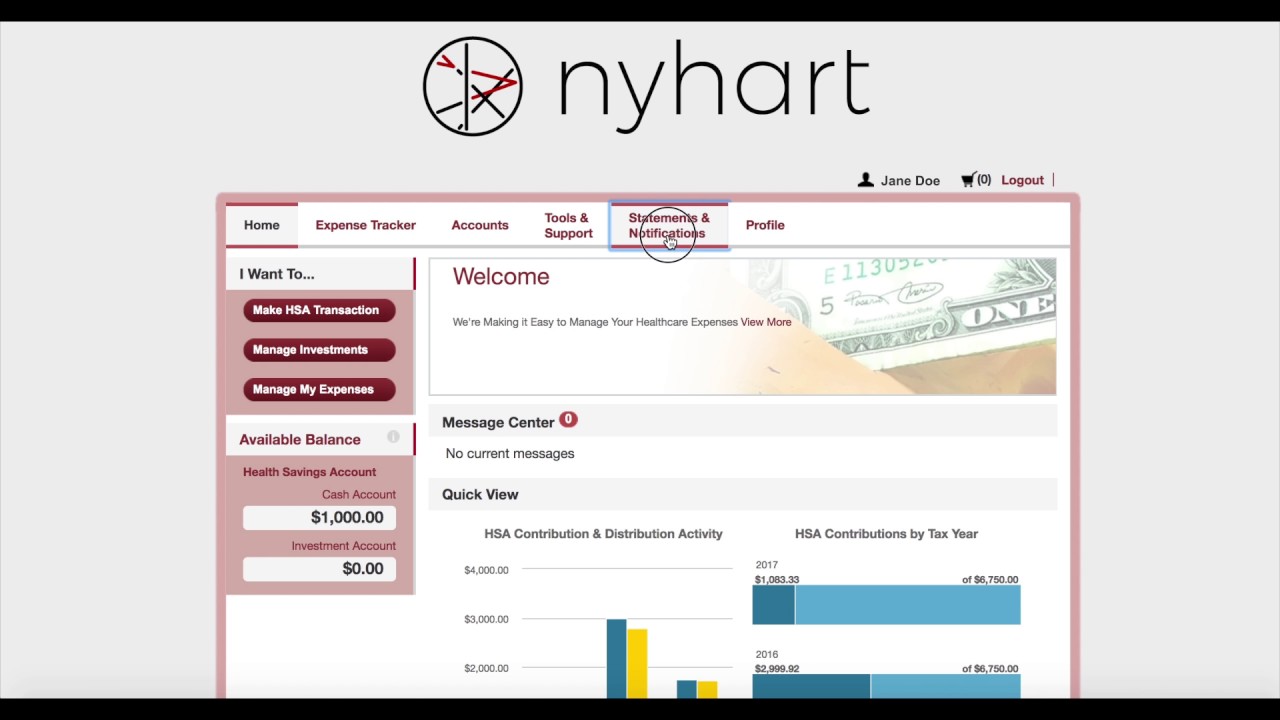Open the Statements & Notifications tab
Screen dimensions: 1280x720
pos(669,225)
